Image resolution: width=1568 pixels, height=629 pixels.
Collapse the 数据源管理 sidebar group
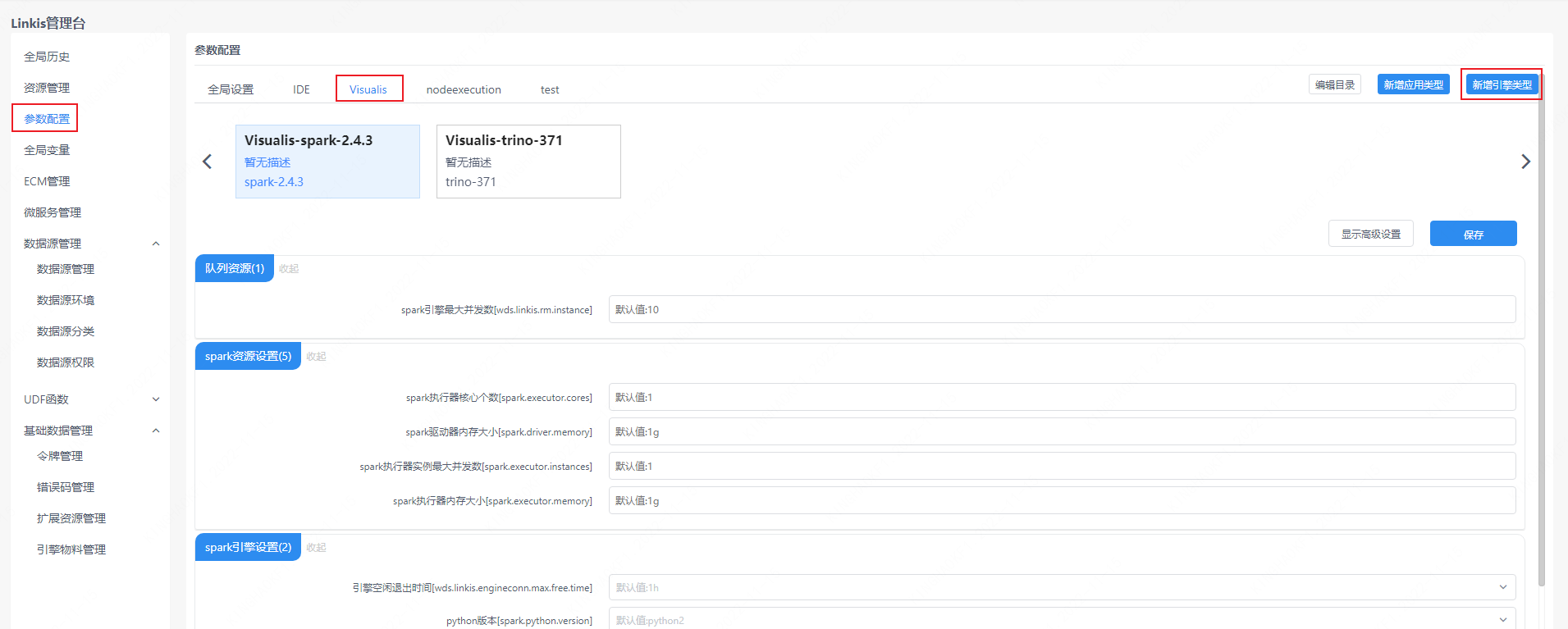[x=156, y=244]
